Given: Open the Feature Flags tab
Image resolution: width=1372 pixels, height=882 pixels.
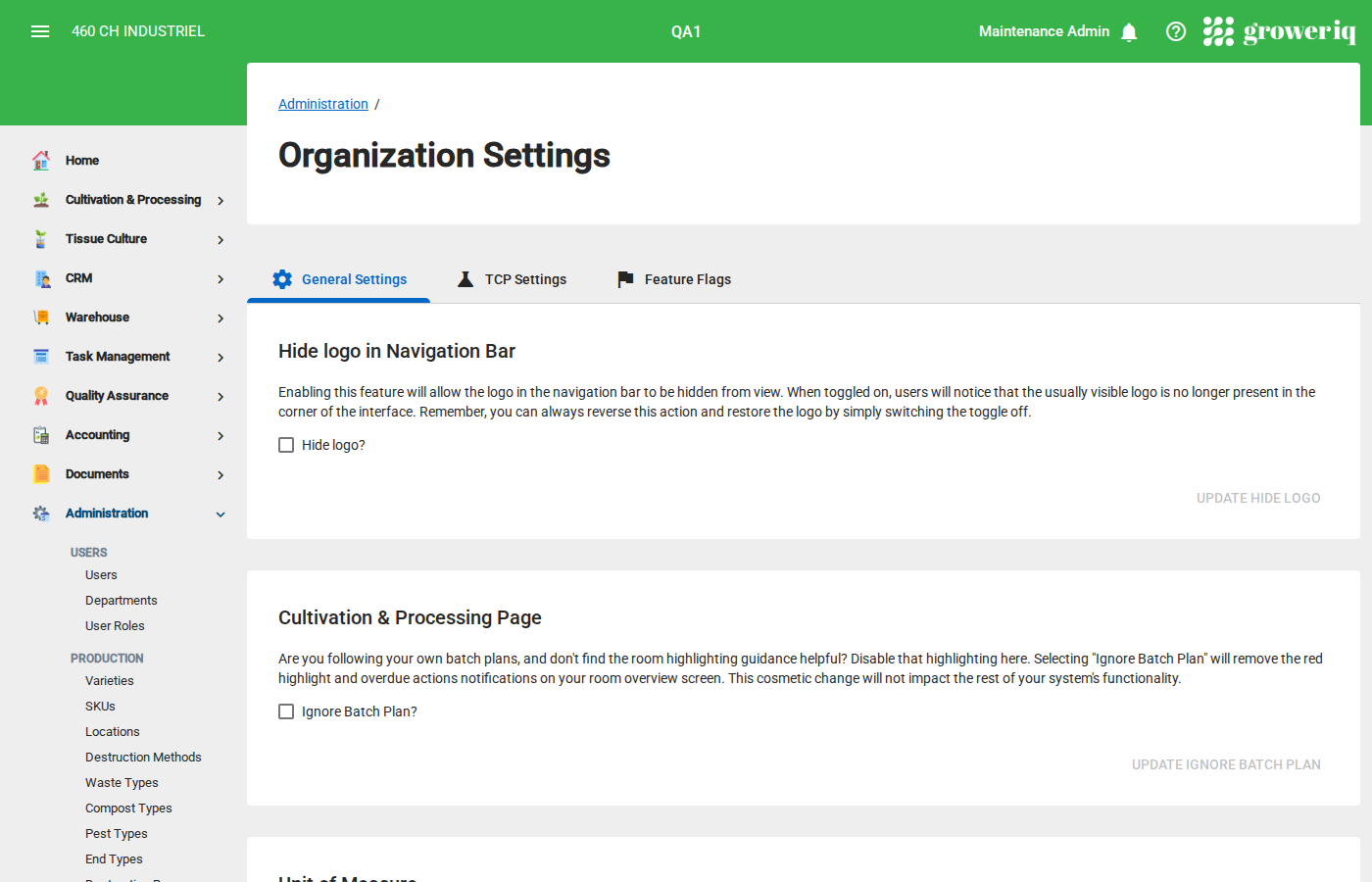Looking at the screenshot, I should point(673,278).
